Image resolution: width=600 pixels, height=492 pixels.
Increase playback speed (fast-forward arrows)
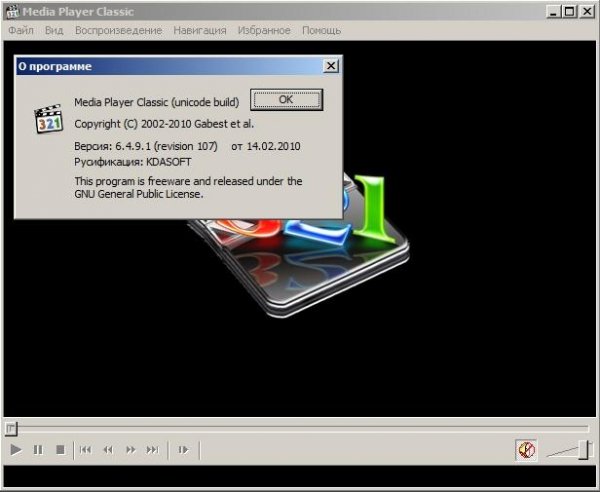point(130,450)
